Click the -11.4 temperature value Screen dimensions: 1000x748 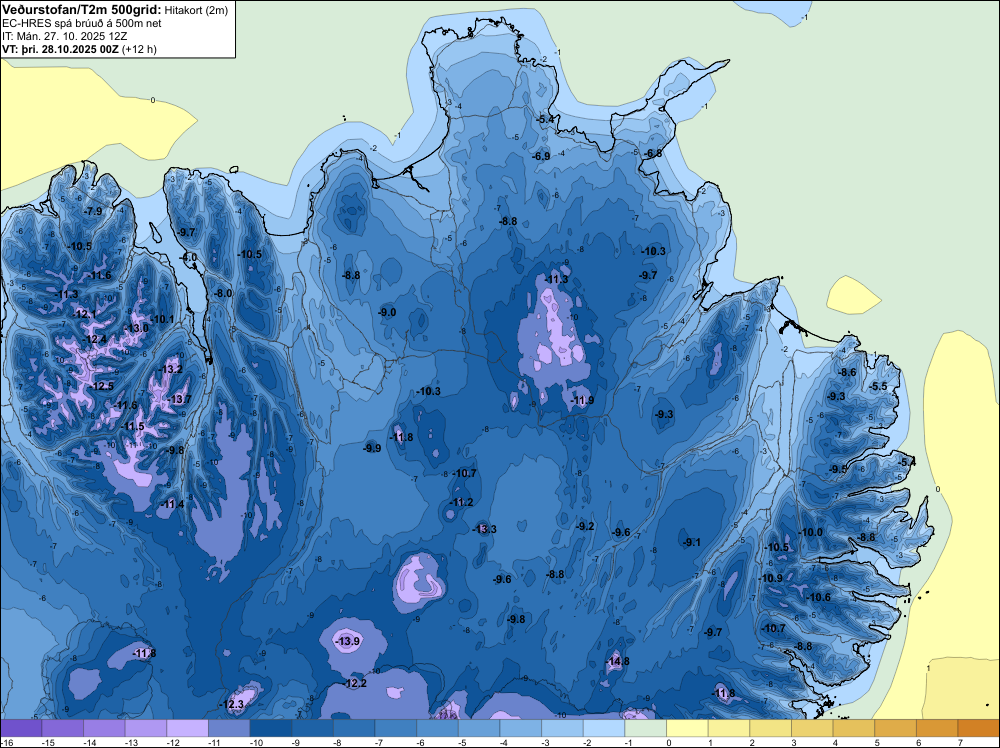(x=172, y=504)
